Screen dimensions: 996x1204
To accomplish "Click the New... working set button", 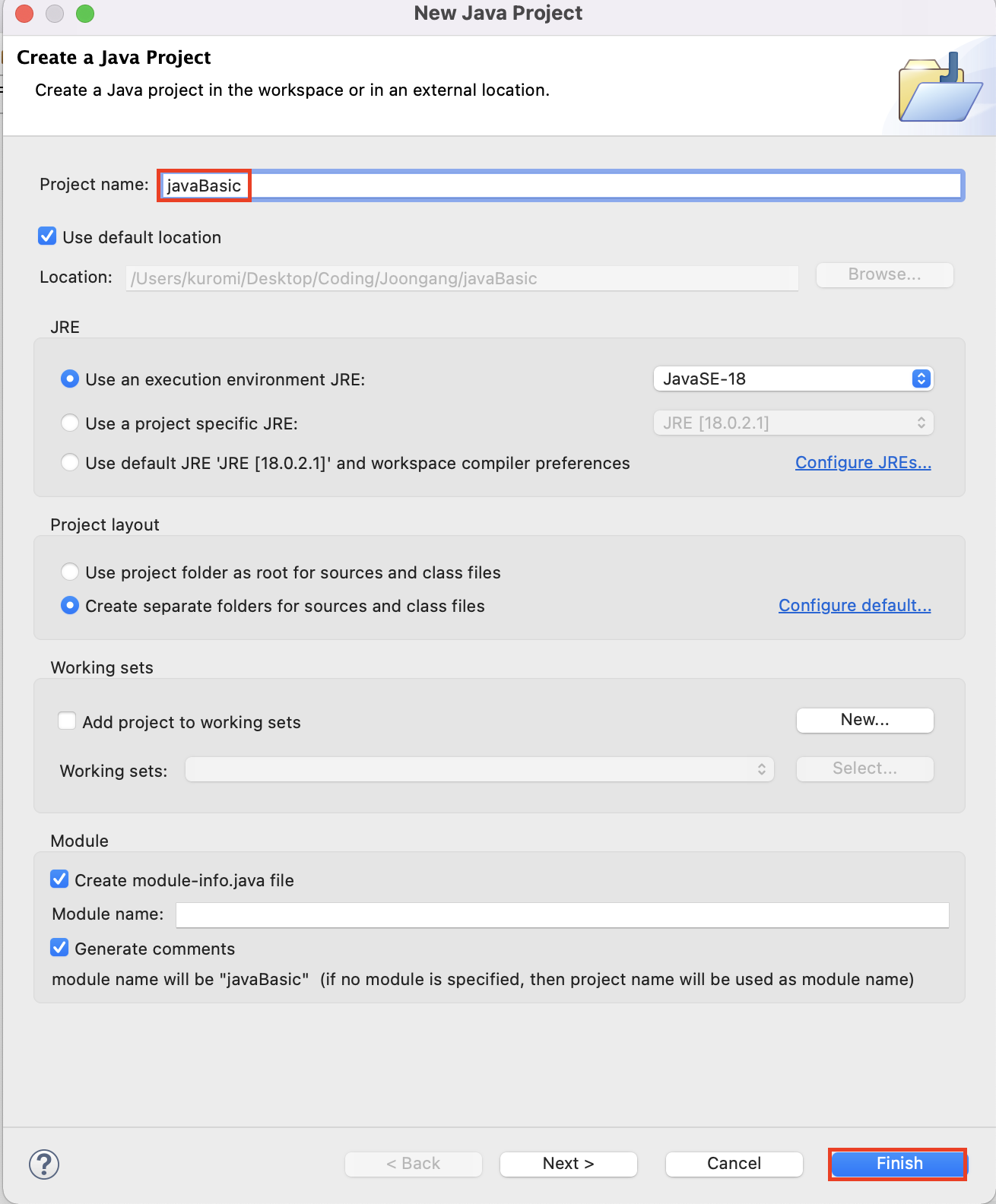I will tap(864, 720).
